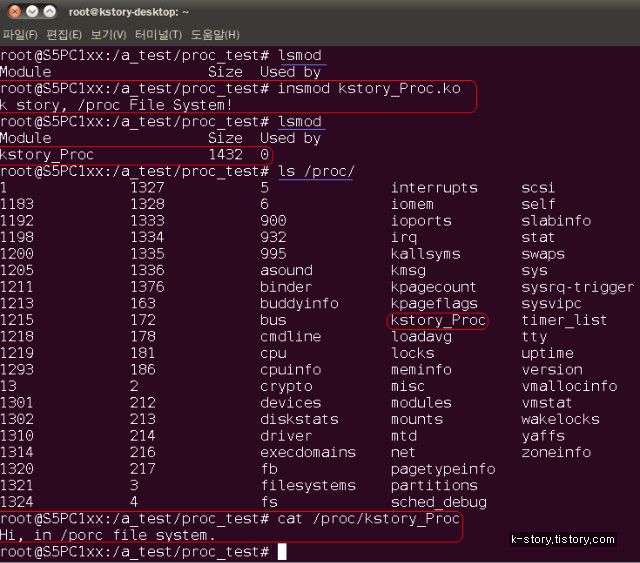Click 'filesystems' in the proc listing
Image resolution: width=640 pixels, height=563 pixels.
pos(308,486)
